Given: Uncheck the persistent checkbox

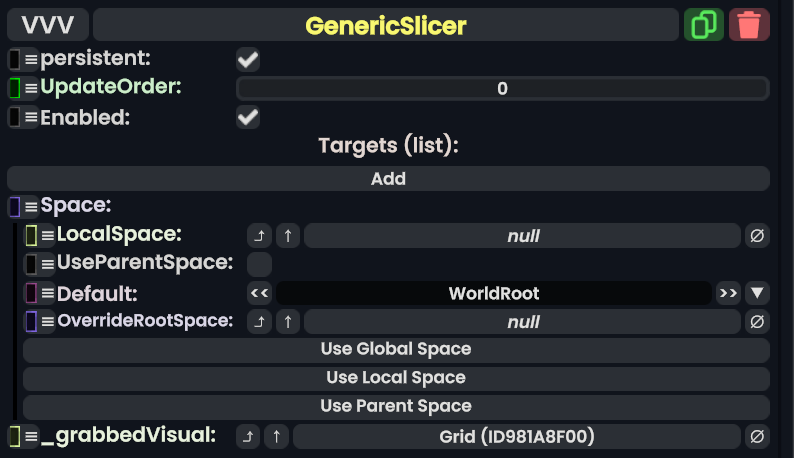Looking at the screenshot, I should [x=248, y=60].
